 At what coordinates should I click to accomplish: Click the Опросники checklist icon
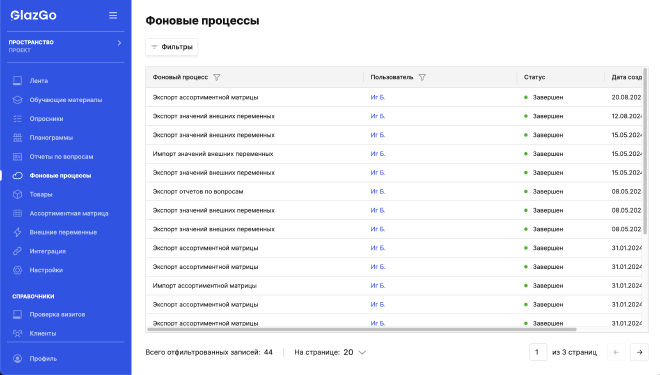(17, 119)
